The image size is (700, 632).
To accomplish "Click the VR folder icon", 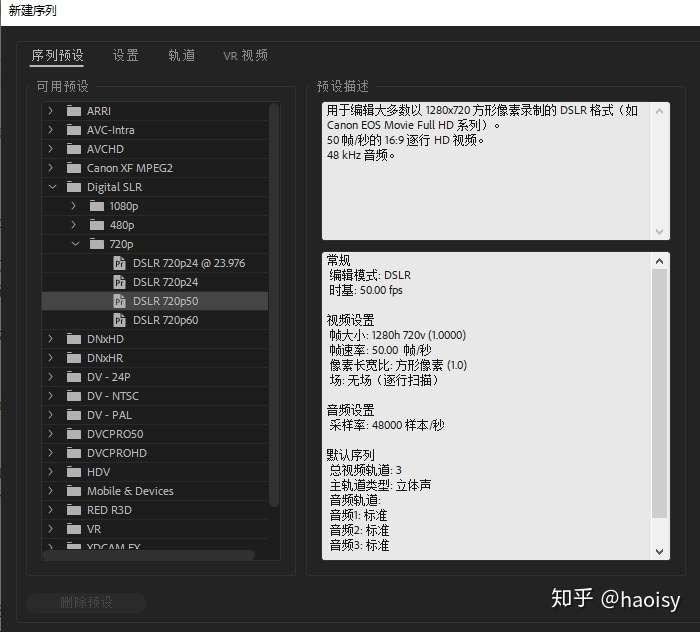I will click(x=74, y=529).
